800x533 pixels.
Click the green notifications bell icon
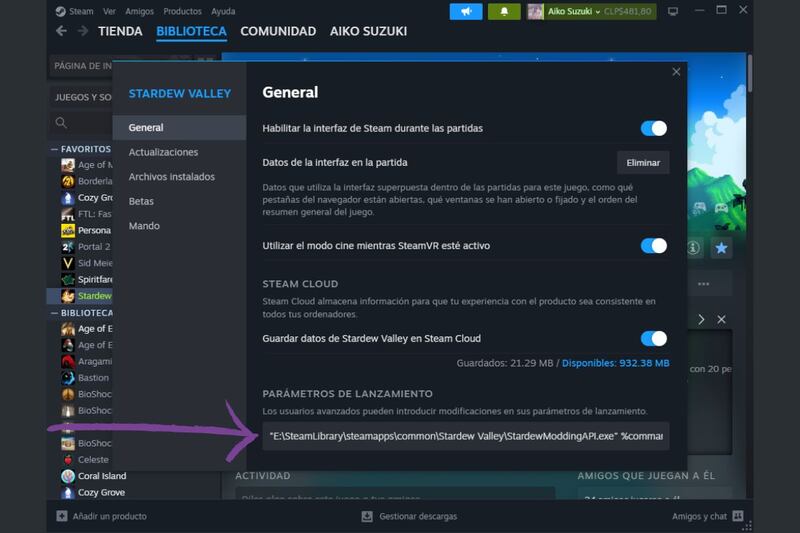(504, 12)
